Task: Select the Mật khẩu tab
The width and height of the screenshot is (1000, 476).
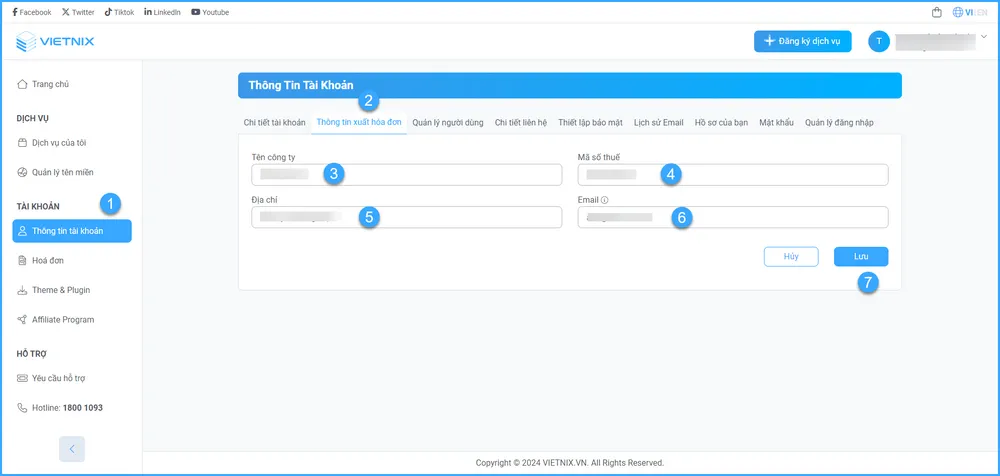Action: (x=776, y=122)
